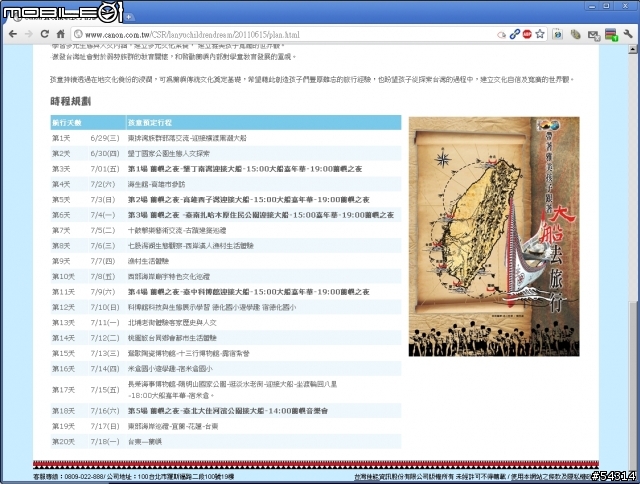The image size is (640, 484).
Task: Select the active browser tab
Action: pos(65,17)
